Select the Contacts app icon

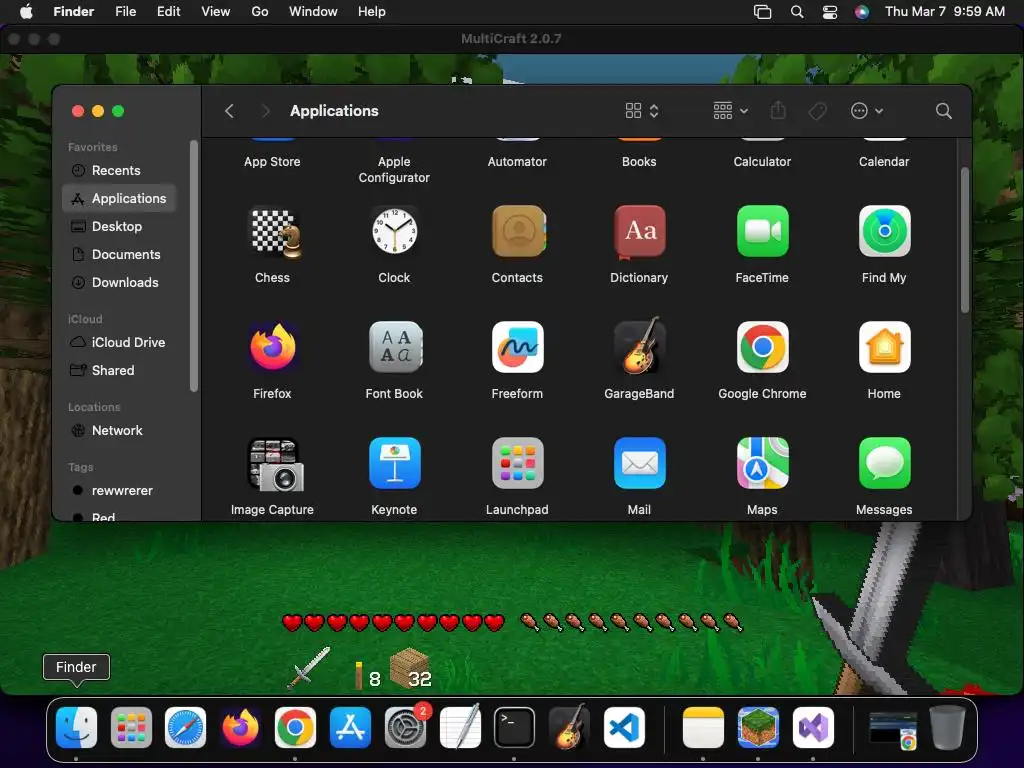click(517, 231)
